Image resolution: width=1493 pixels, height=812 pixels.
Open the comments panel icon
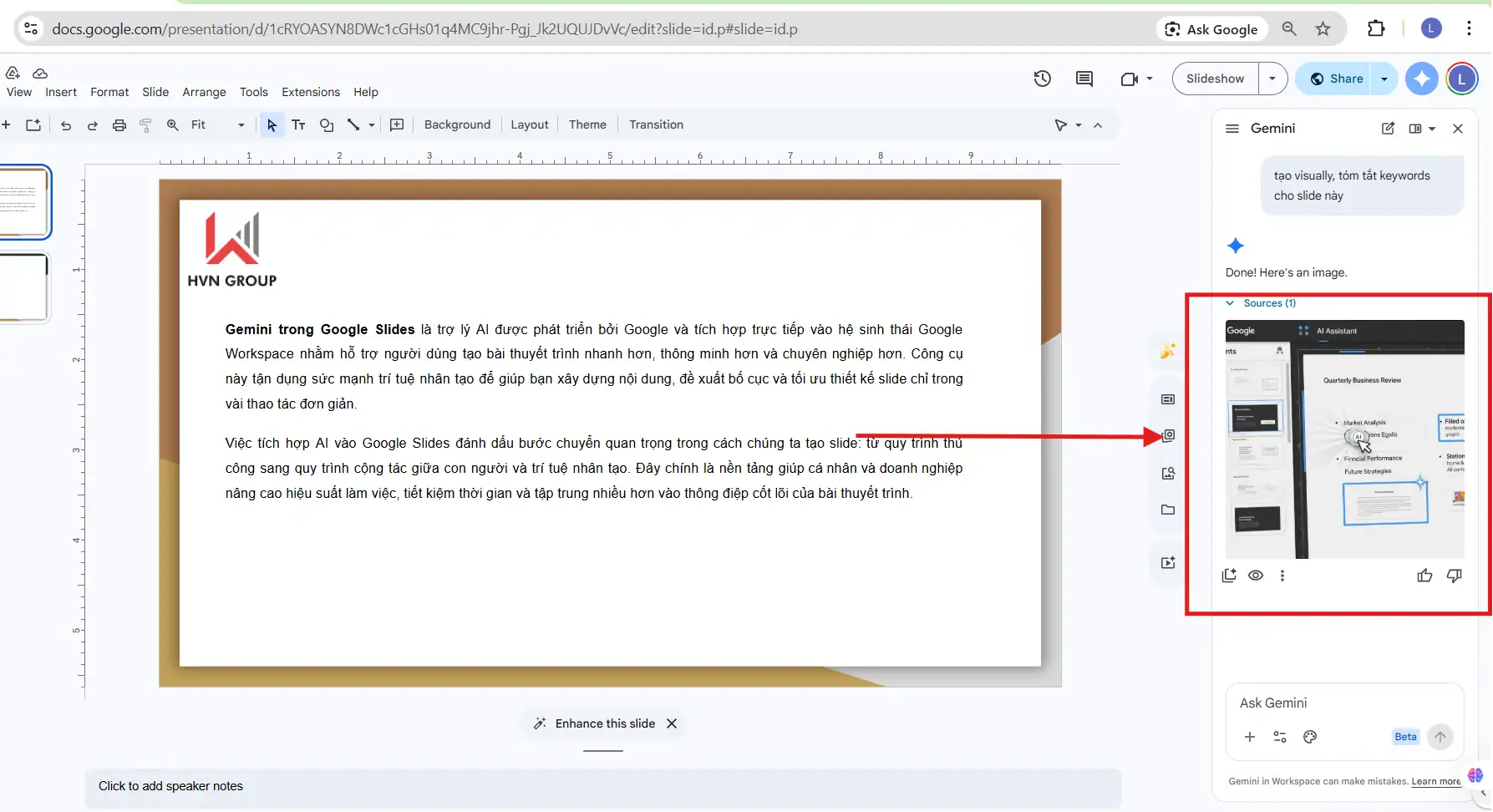tap(1084, 79)
